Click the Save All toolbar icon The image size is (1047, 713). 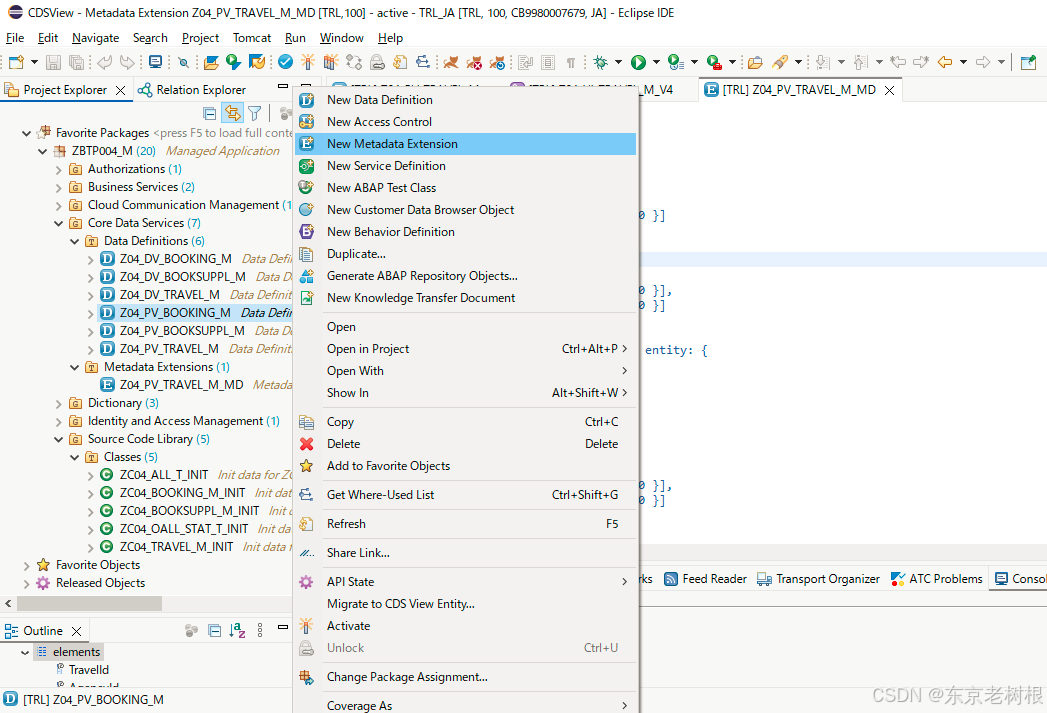(77, 63)
